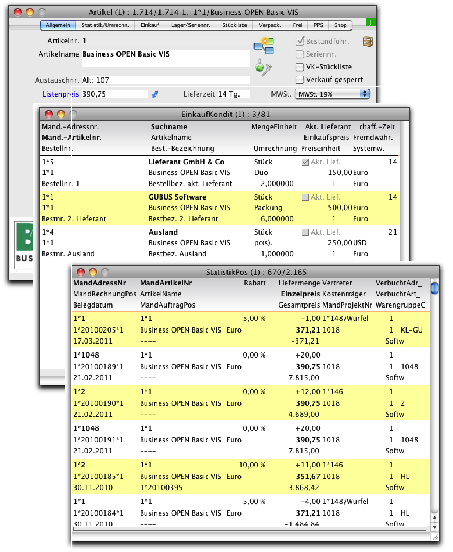Check Akt. Lief. in GUBUS Software row
This screenshot has height=552, width=453.
click(x=306, y=197)
